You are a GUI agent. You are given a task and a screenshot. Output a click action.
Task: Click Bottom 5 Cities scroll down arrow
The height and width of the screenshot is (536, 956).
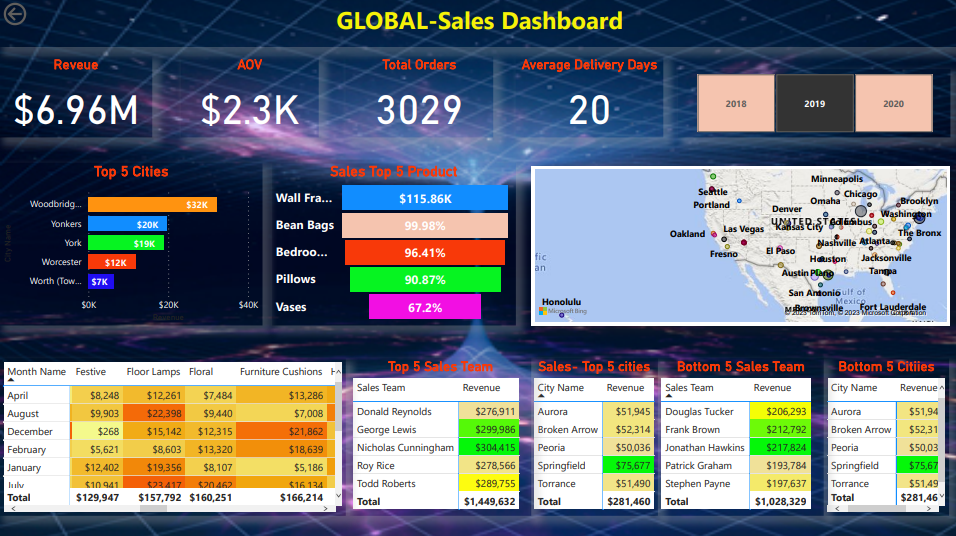941,496
